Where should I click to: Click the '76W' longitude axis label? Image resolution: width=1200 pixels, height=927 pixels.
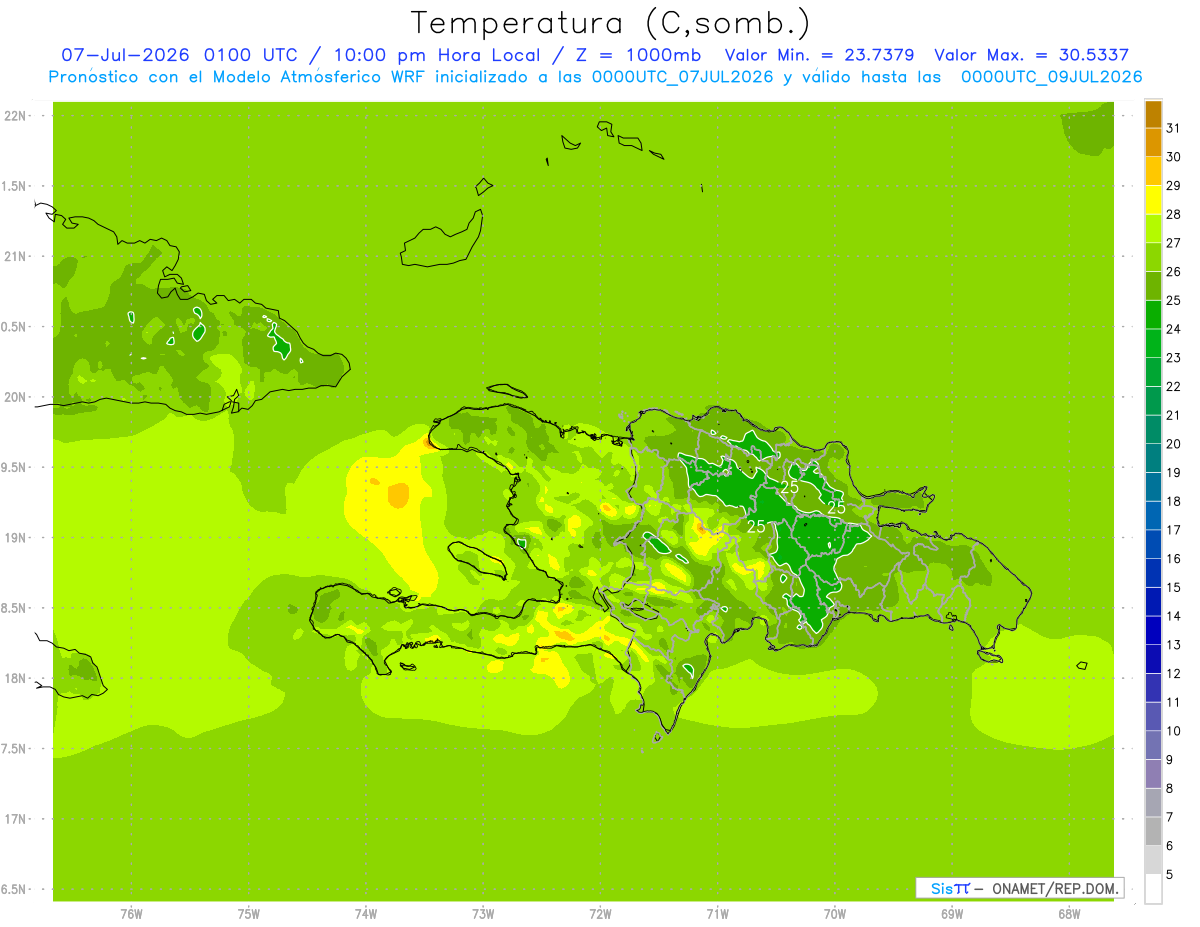(x=131, y=914)
